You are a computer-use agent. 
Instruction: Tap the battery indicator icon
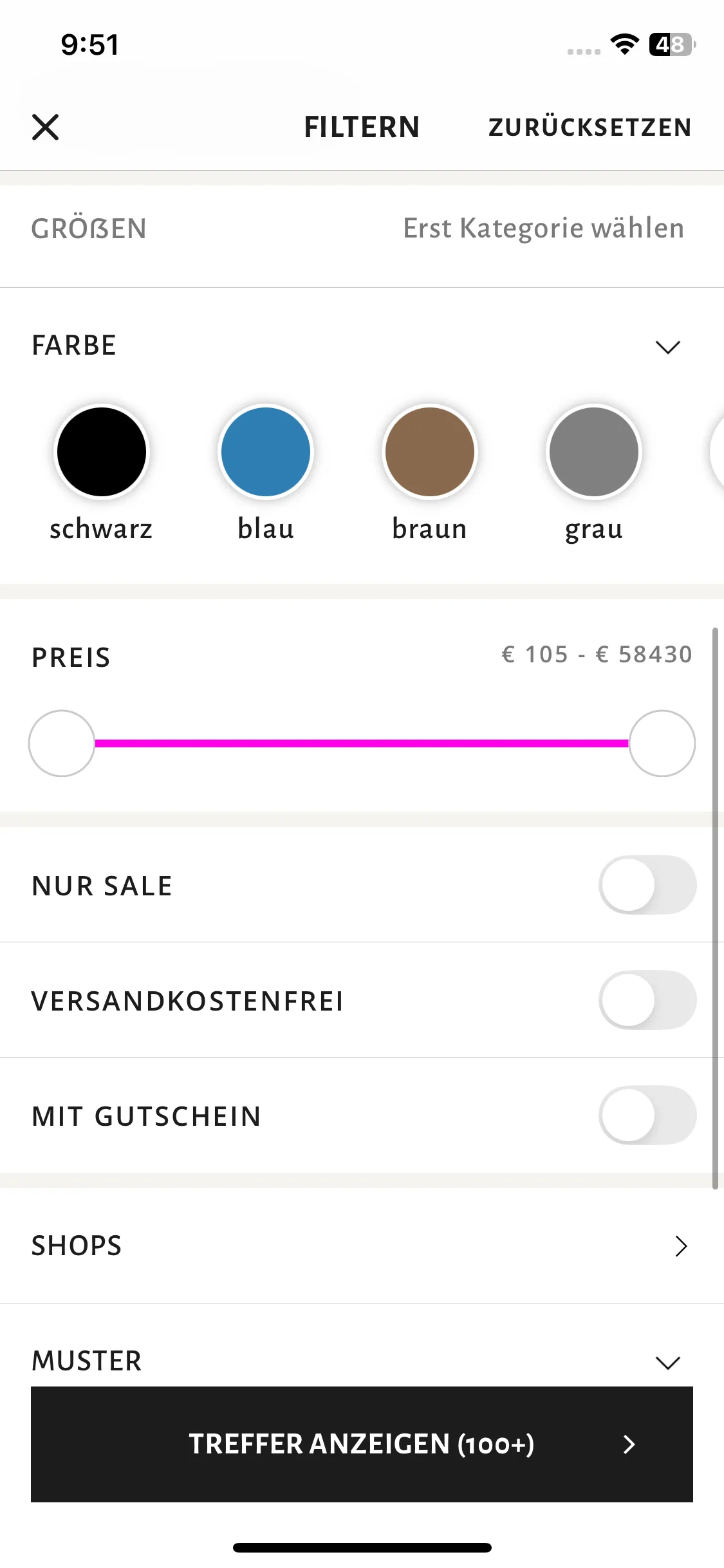point(673,44)
